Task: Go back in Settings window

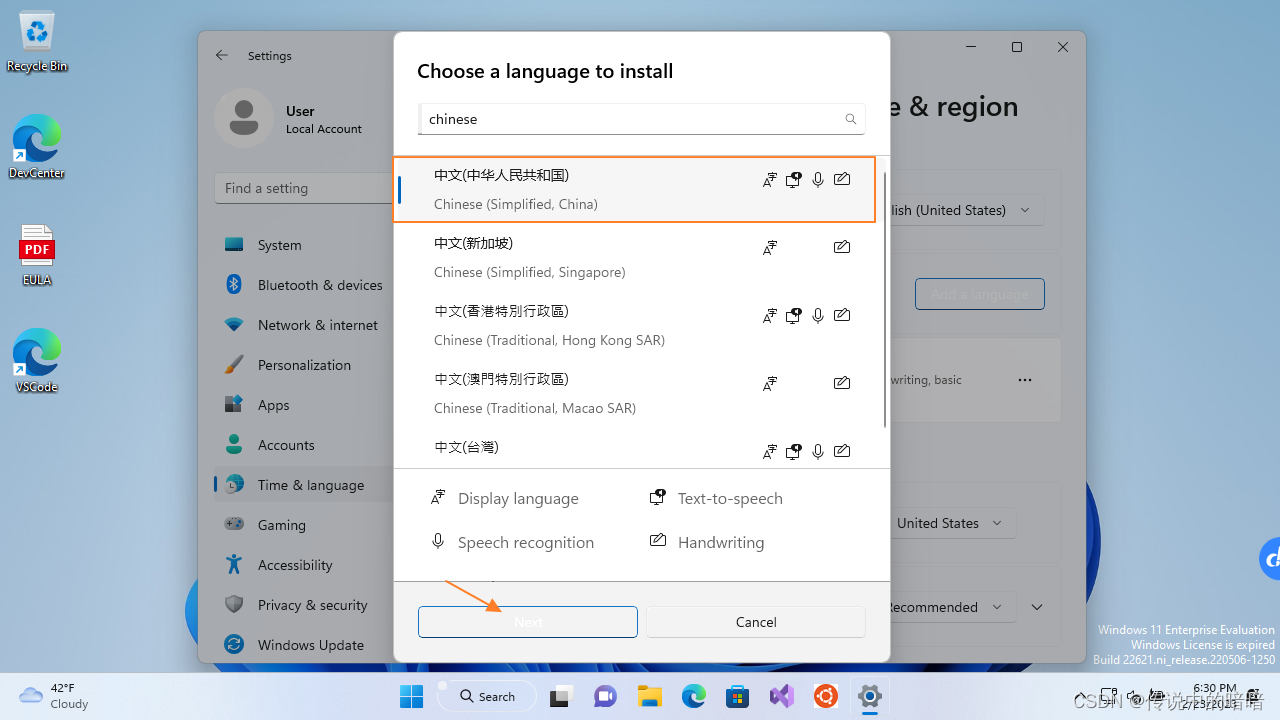Action: point(222,56)
